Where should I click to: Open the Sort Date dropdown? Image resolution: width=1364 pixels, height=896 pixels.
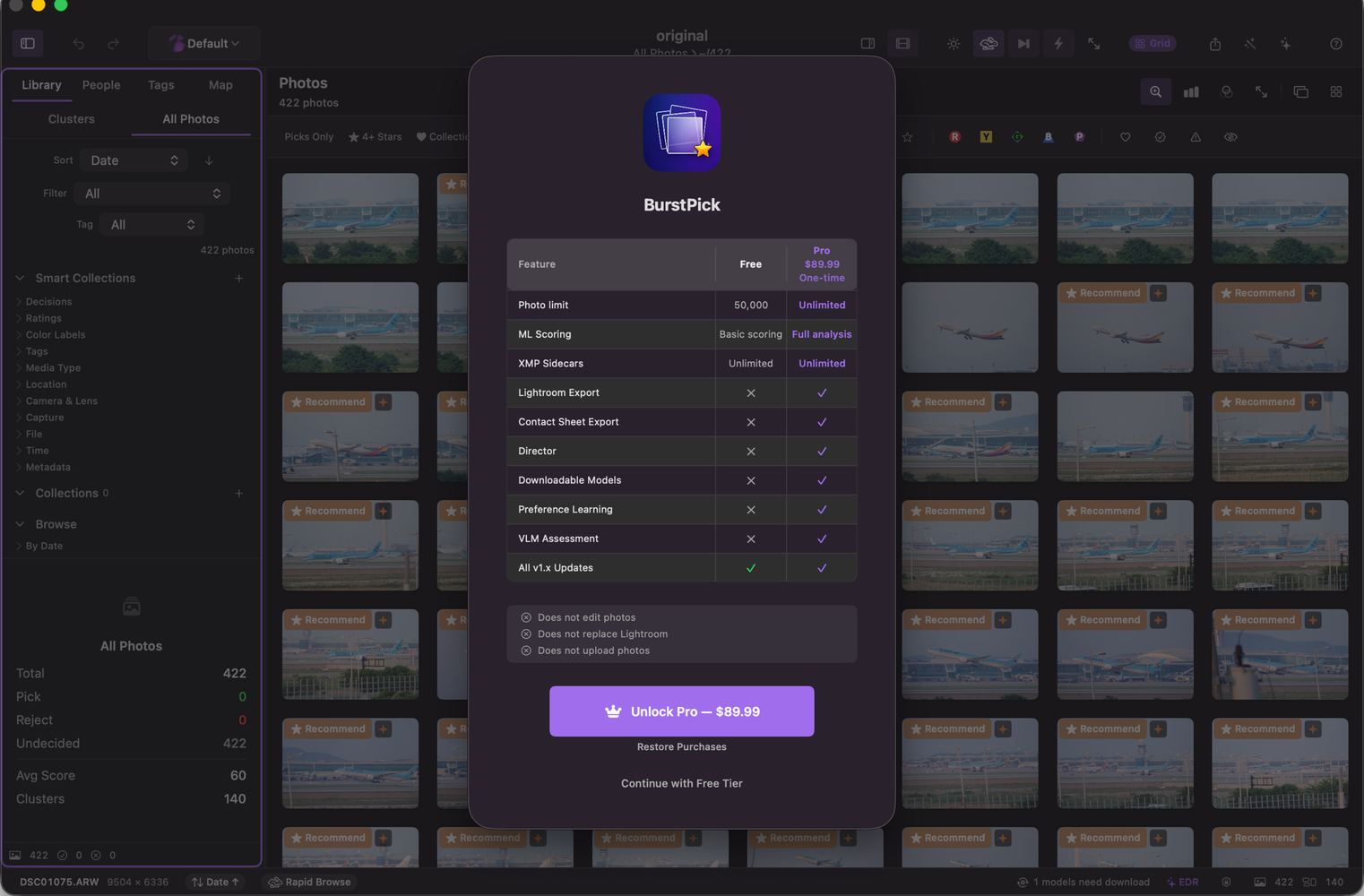pyautogui.click(x=134, y=160)
